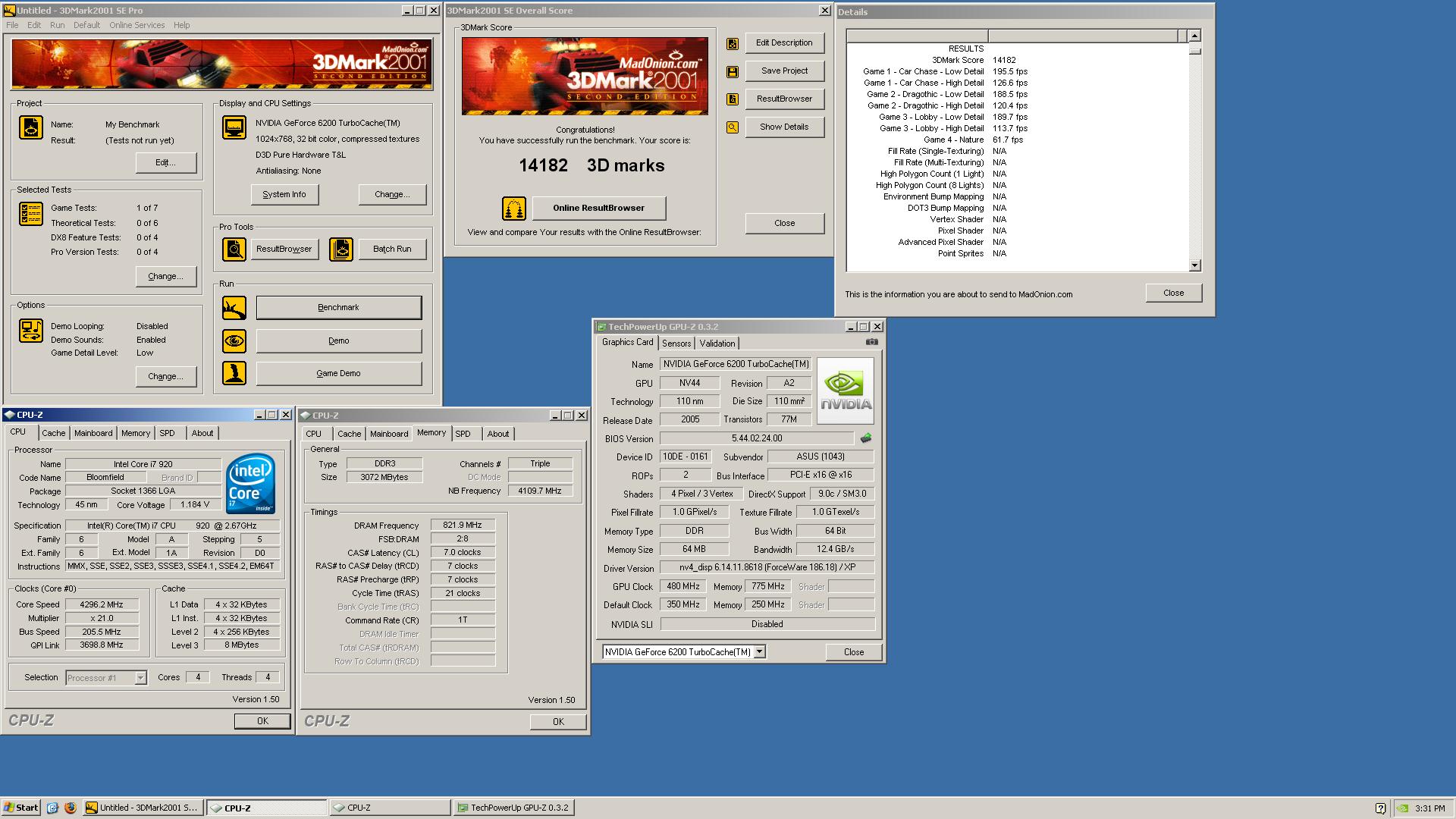1456x819 pixels.
Task: Click the Batch Run icon
Action: (x=341, y=249)
